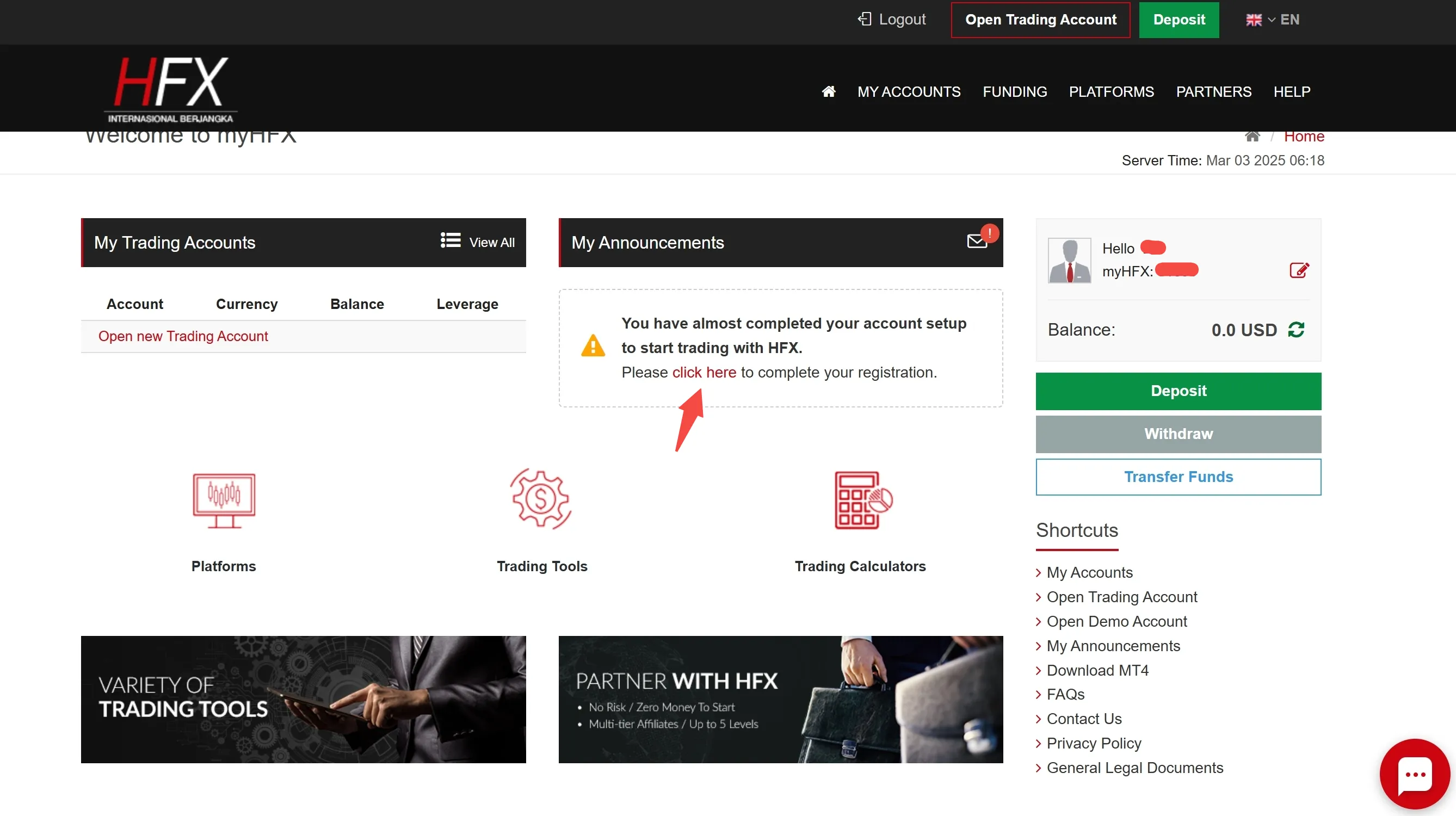1456x816 pixels.
Task: Open My Accounts shortcut
Action: pyautogui.click(x=1089, y=572)
